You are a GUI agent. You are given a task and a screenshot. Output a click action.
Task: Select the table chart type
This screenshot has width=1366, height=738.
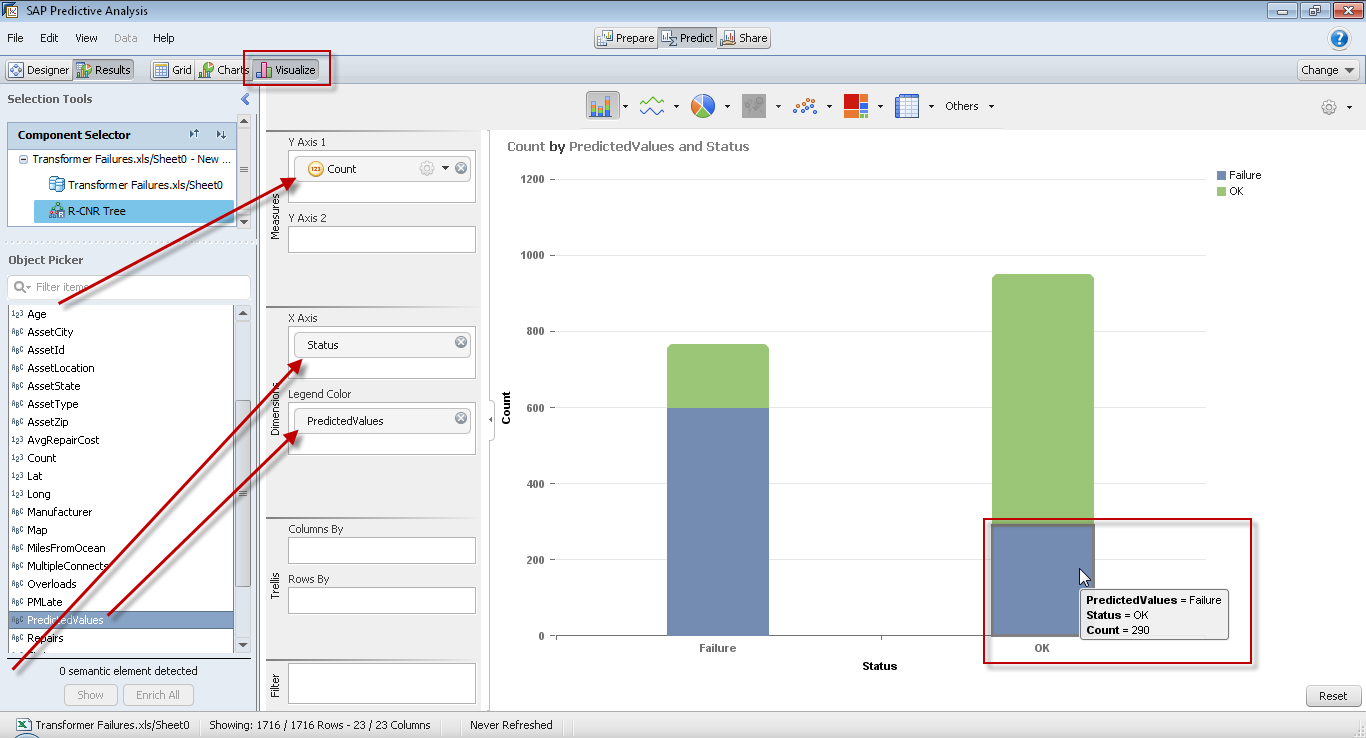click(907, 106)
